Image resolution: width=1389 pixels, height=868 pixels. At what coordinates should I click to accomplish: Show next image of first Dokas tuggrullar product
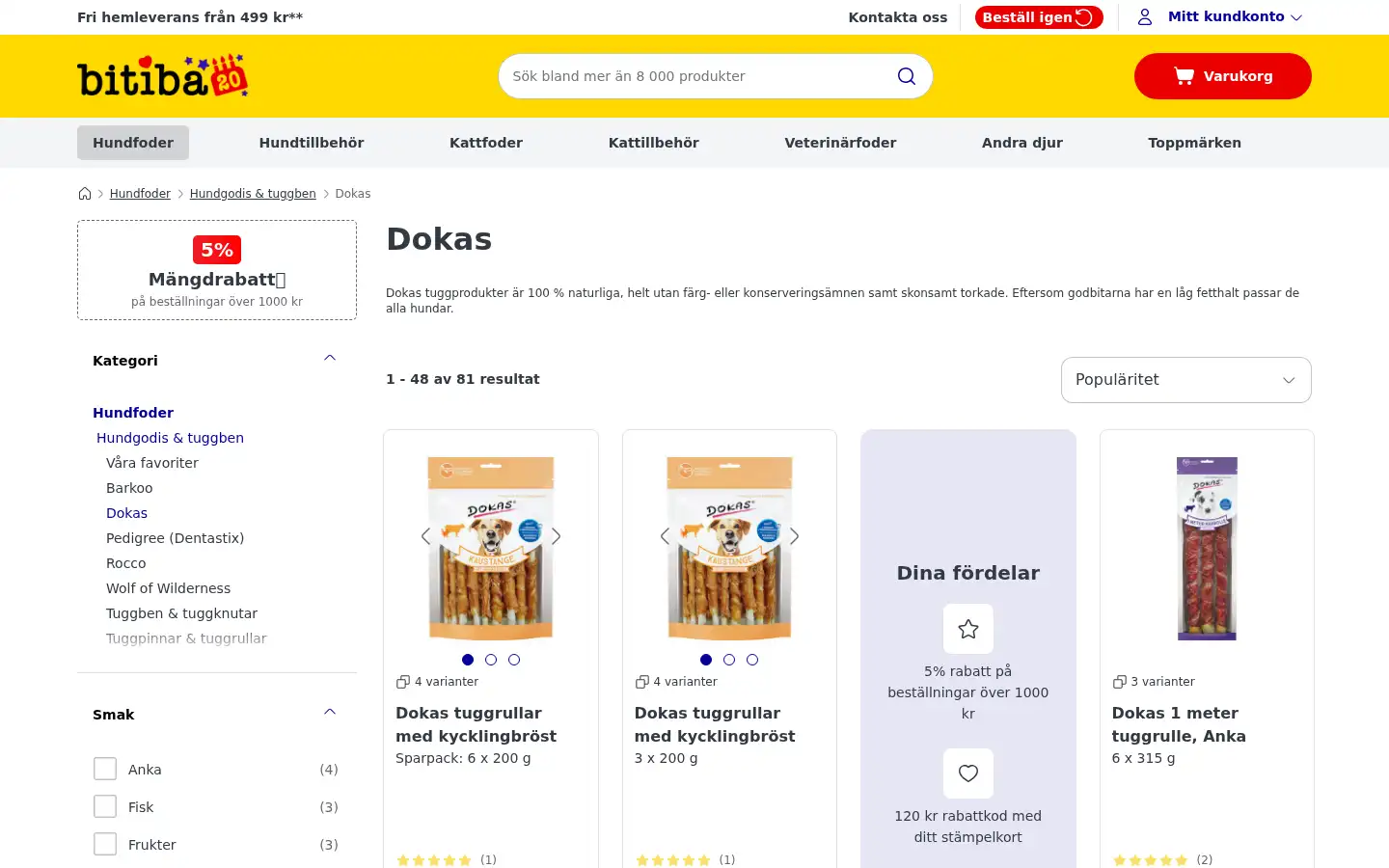pyautogui.click(x=556, y=536)
